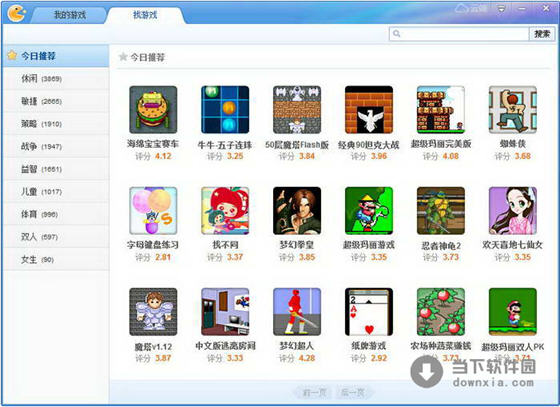Click the 蜘蛛侠 game icon
The image size is (560, 407).
(513, 110)
